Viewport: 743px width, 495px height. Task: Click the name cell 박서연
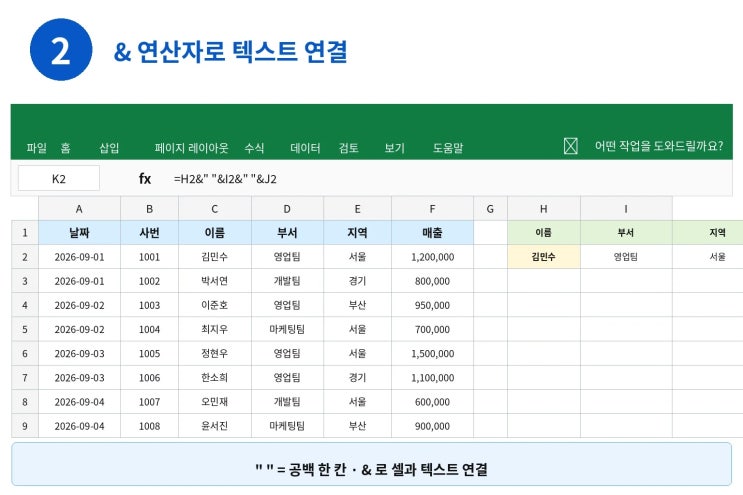[x=215, y=281]
